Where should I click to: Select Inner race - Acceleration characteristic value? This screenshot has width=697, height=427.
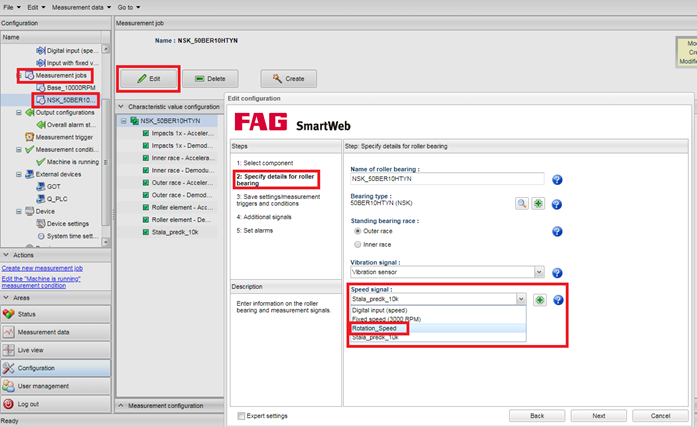click(x=183, y=158)
